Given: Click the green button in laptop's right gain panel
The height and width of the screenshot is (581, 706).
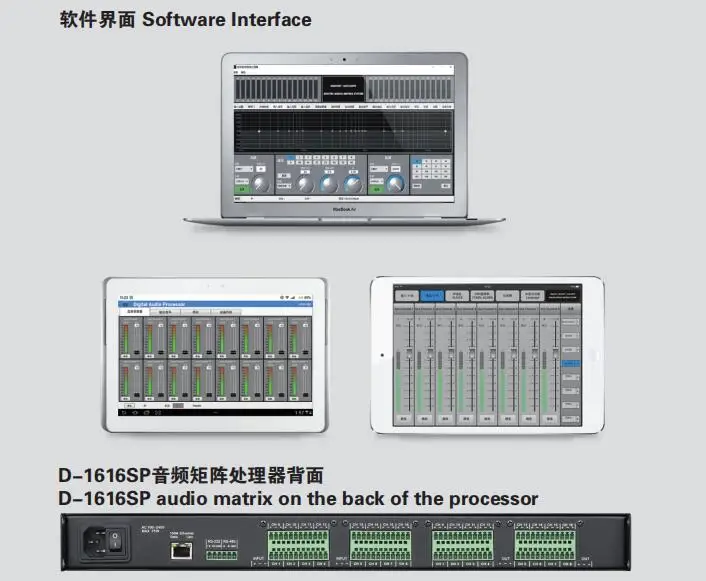Looking at the screenshot, I should [x=376, y=190].
